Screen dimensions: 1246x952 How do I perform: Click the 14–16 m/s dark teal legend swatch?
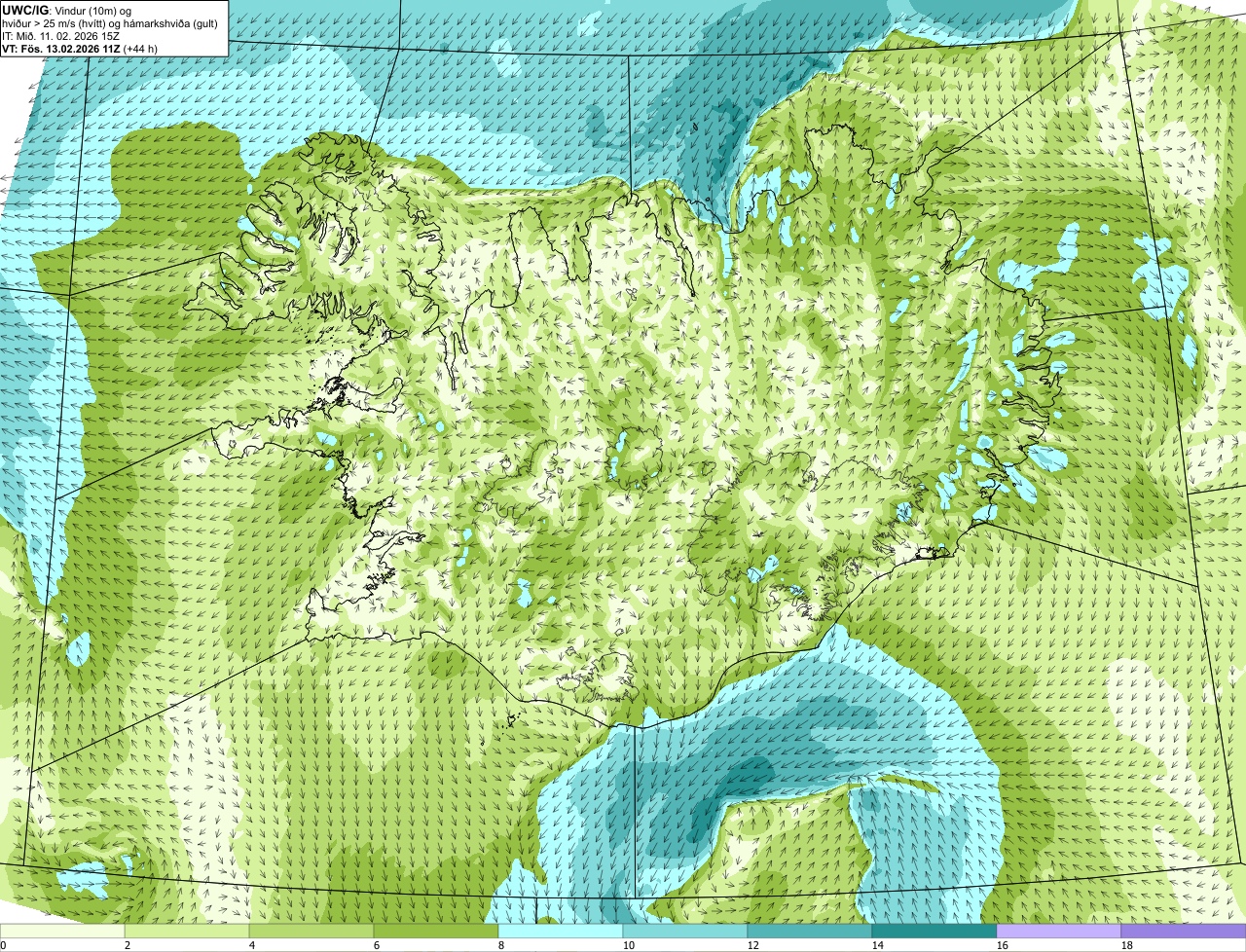click(x=934, y=931)
